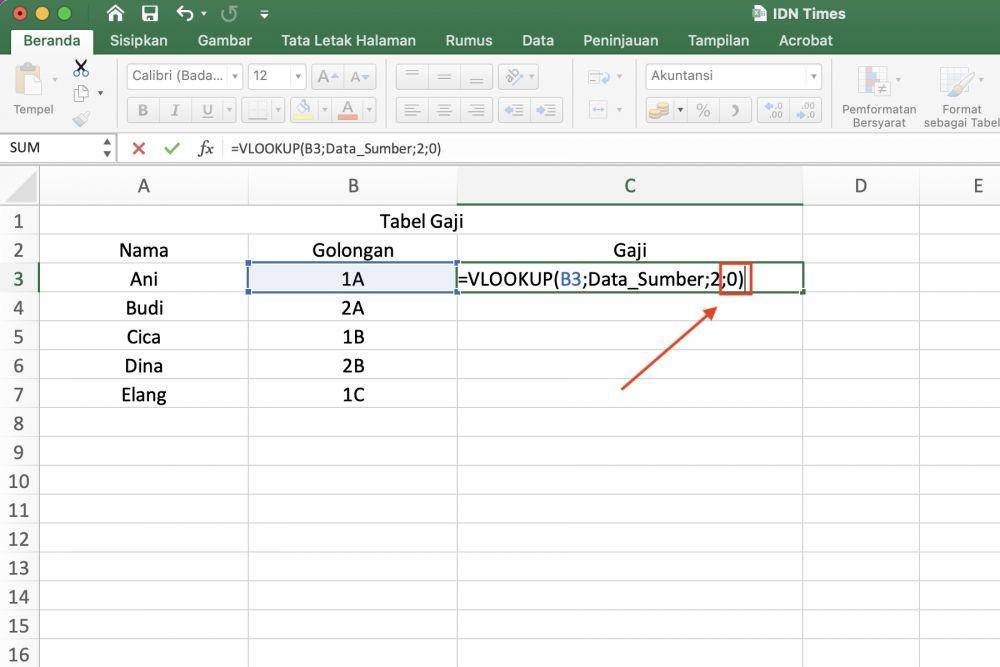
Task: Expand the Tempel paste options arrow
Action: [55, 80]
